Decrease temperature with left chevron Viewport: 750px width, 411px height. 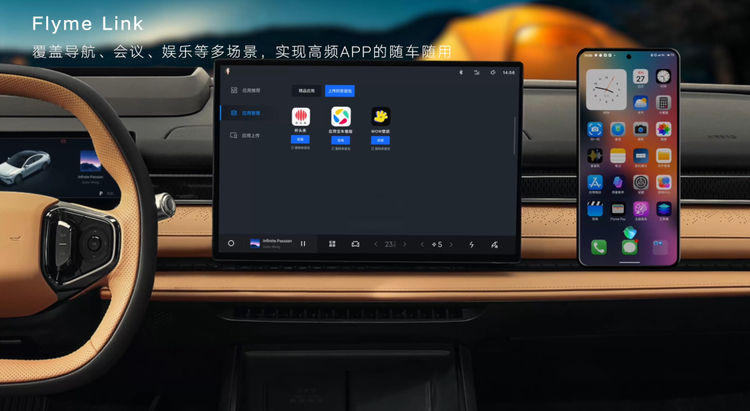pyautogui.click(x=376, y=244)
